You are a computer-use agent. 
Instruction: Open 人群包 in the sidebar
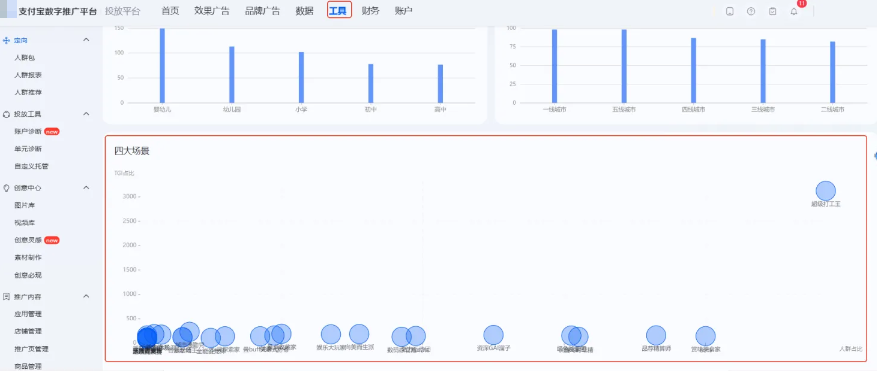(25, 58)
